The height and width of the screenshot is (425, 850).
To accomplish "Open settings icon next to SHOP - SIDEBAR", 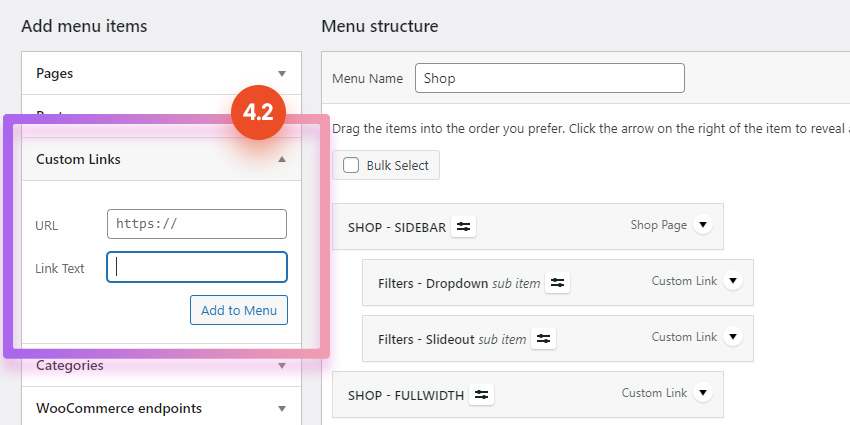I will [x=463, y=227].
